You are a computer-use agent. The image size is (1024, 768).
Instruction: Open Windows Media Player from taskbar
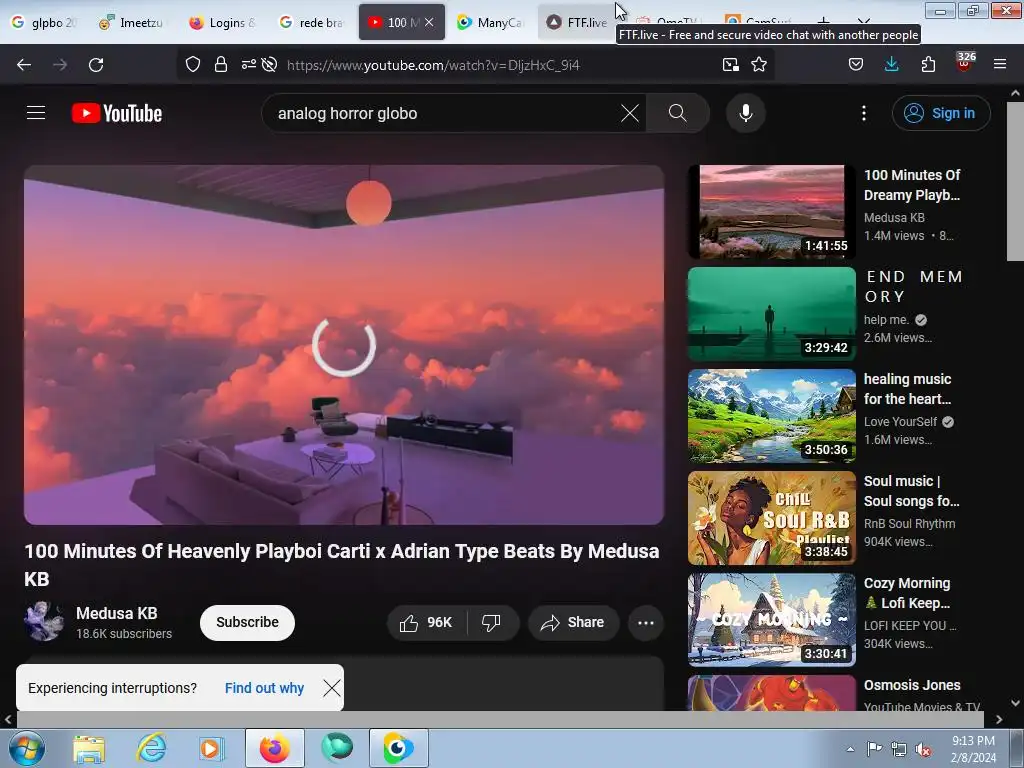click(x=211, y=748)
